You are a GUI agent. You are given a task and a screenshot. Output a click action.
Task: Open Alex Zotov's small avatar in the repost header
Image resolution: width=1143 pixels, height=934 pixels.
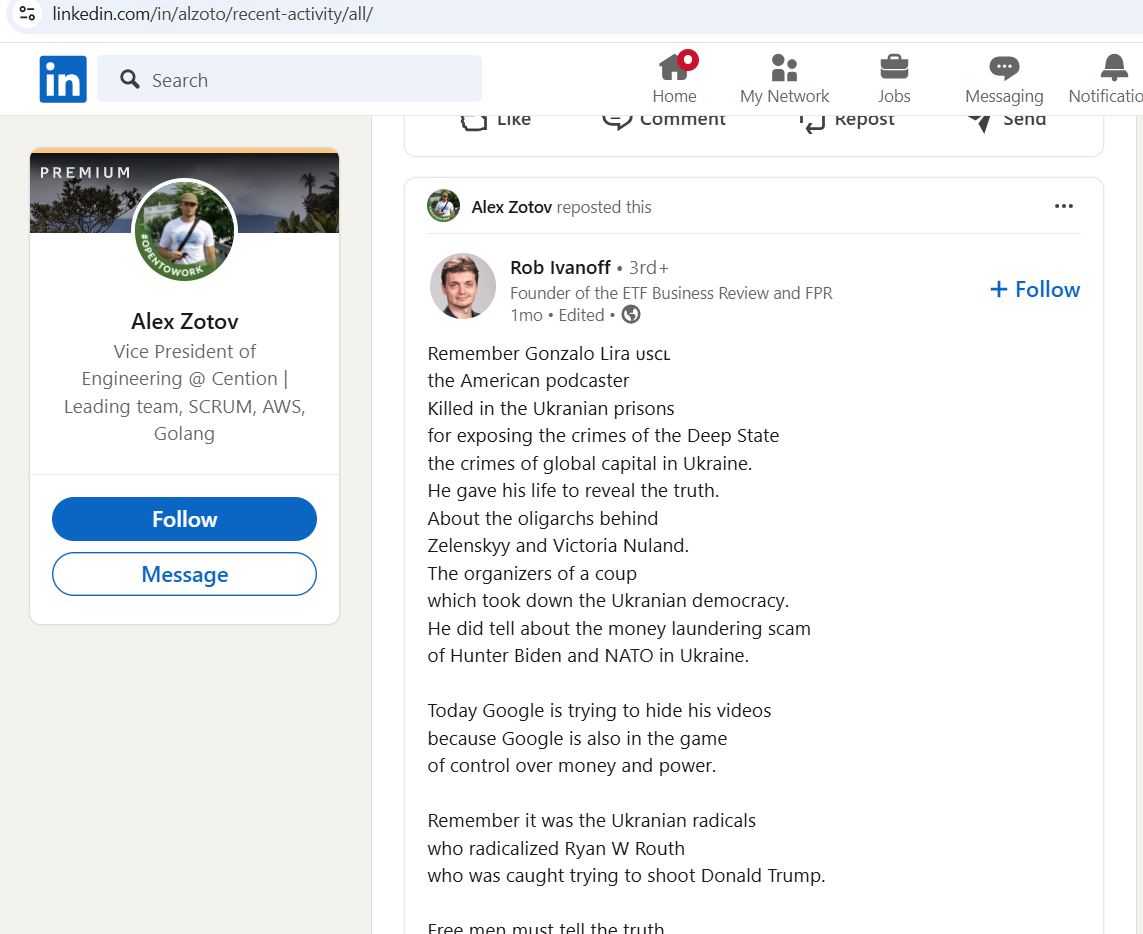pos(443,206)
